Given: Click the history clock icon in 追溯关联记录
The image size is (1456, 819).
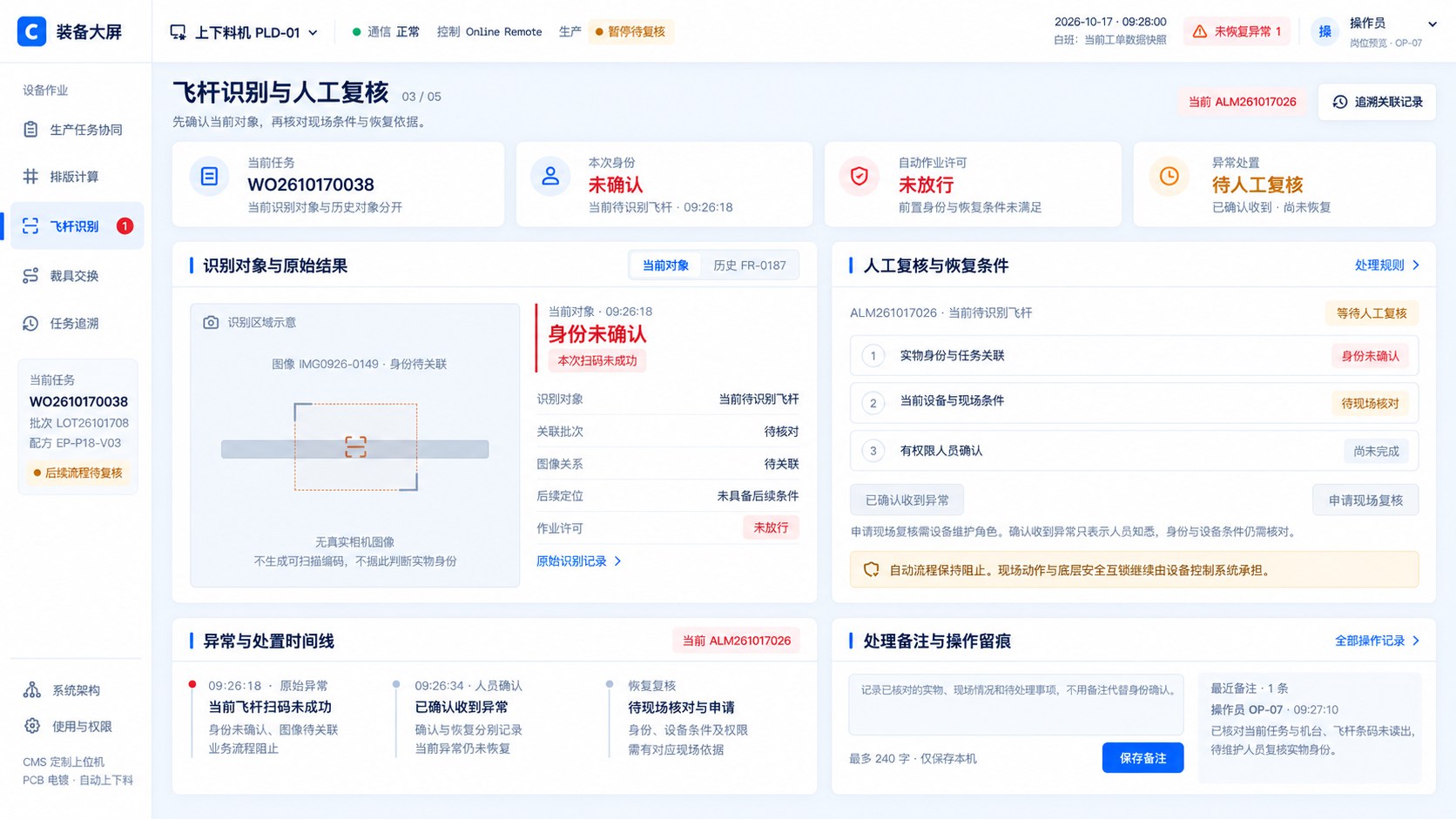Looking at the screenshot, I should (1340, 102).
